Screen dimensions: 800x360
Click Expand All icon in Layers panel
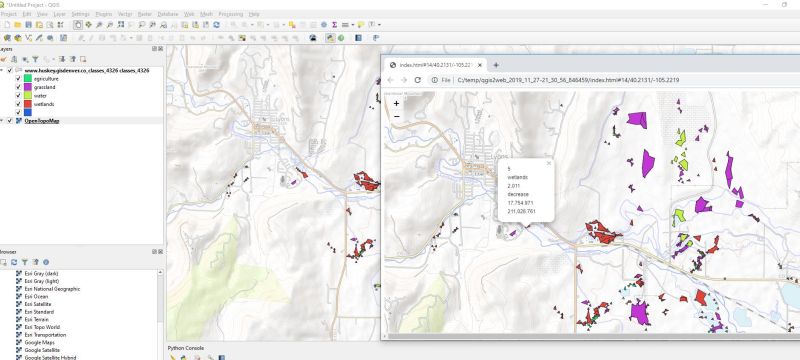(62, 59)
